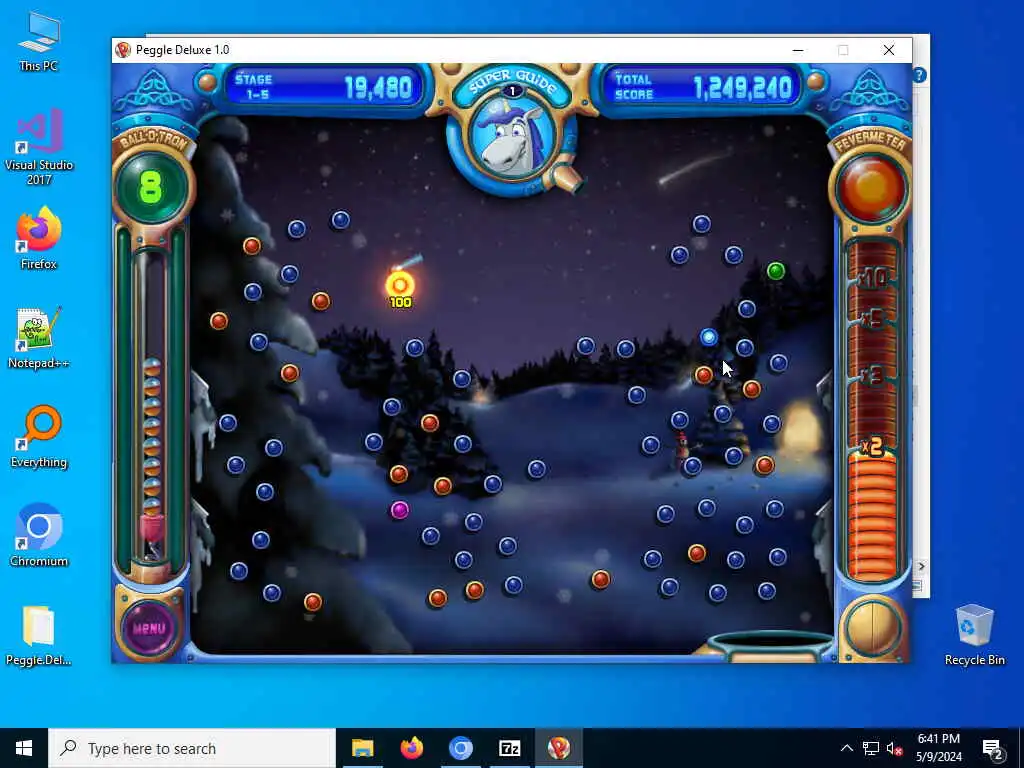Click the right arrow in the window behind Peggle
Screen dimensions: 1024x768
921,566
